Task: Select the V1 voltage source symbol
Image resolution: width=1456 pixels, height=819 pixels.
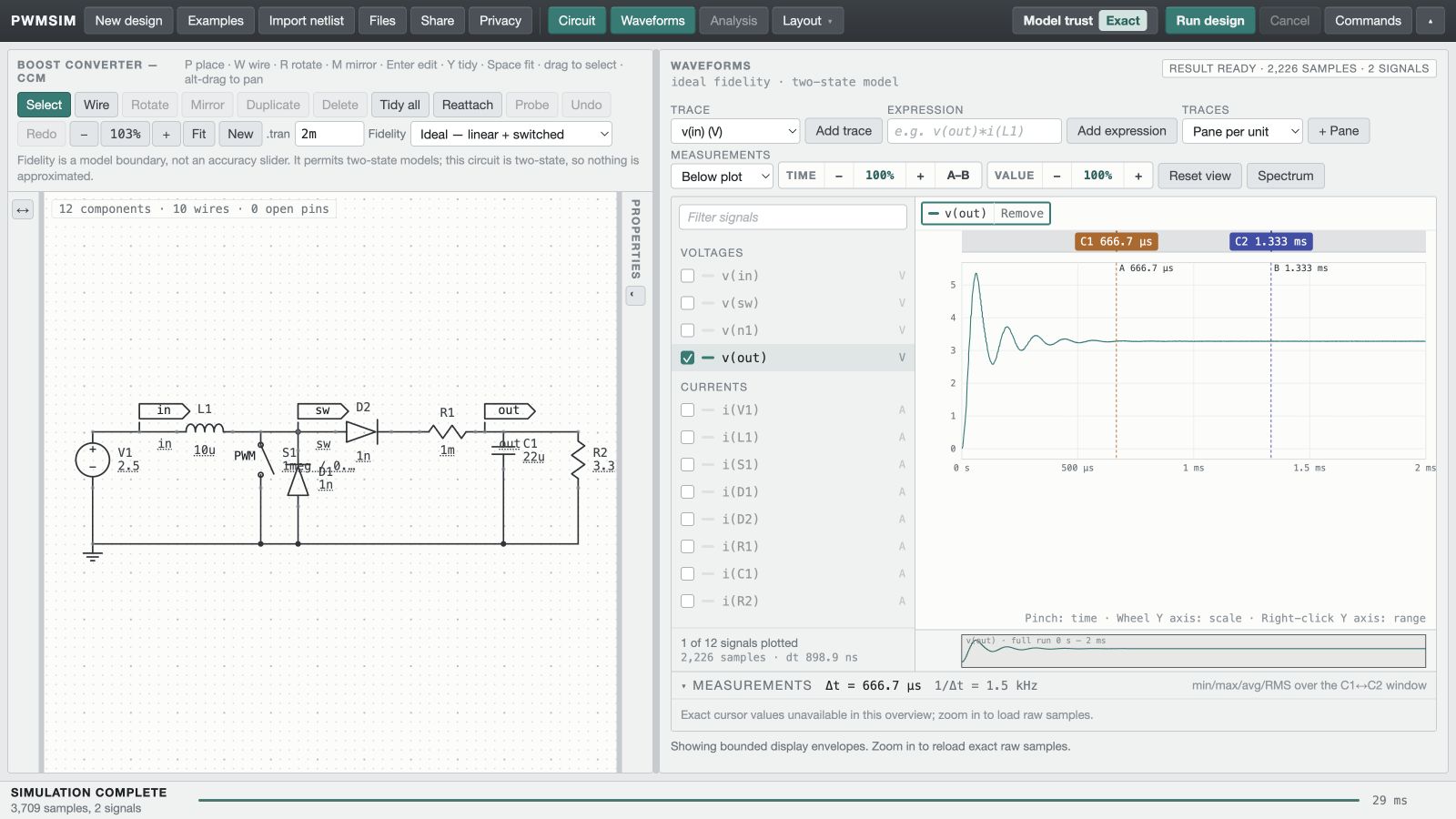Action: pos(93,460)
